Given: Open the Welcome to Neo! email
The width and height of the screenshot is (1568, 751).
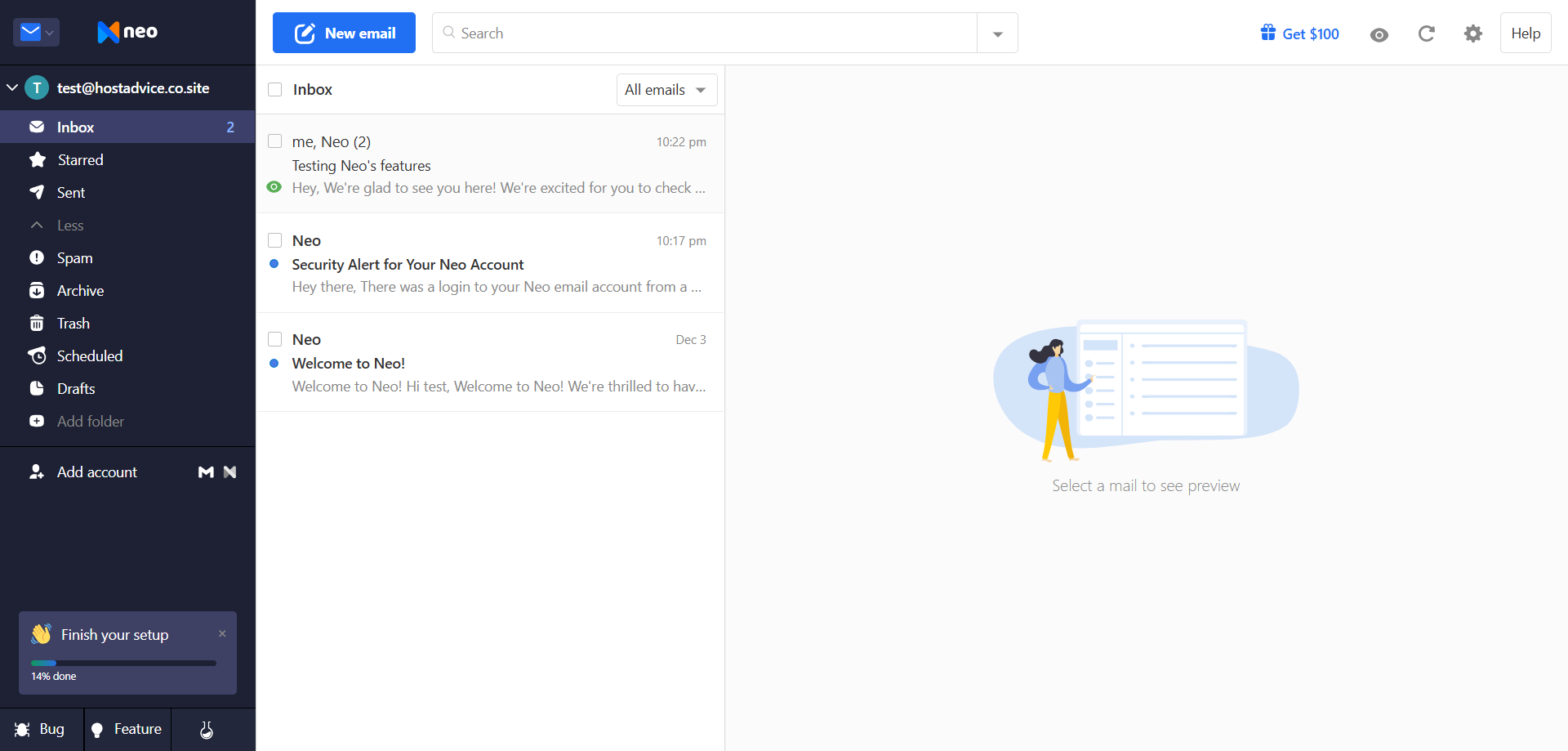Looking at the screenshot, I should click(x=491, y=362).
